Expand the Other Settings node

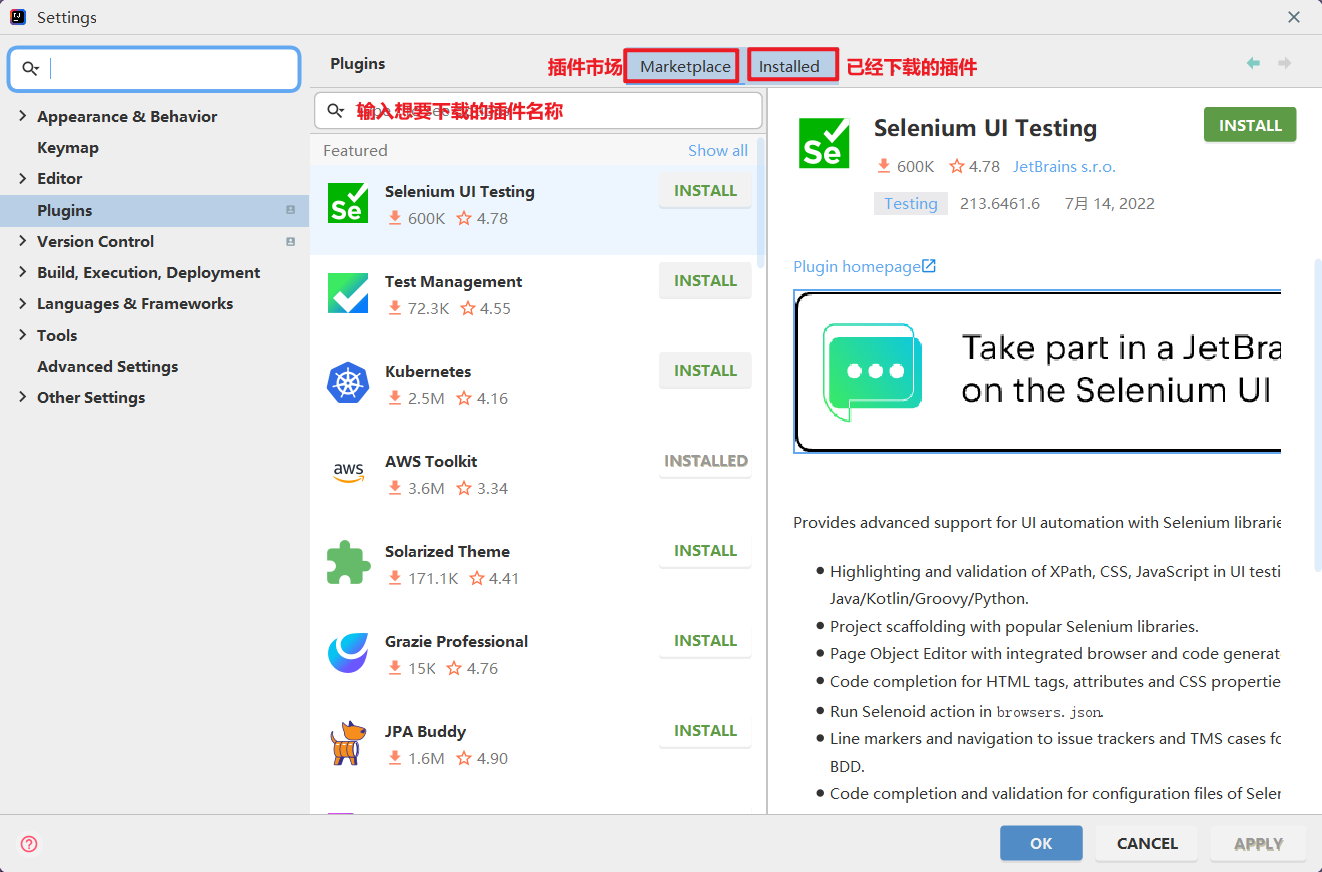click(23, 397)
